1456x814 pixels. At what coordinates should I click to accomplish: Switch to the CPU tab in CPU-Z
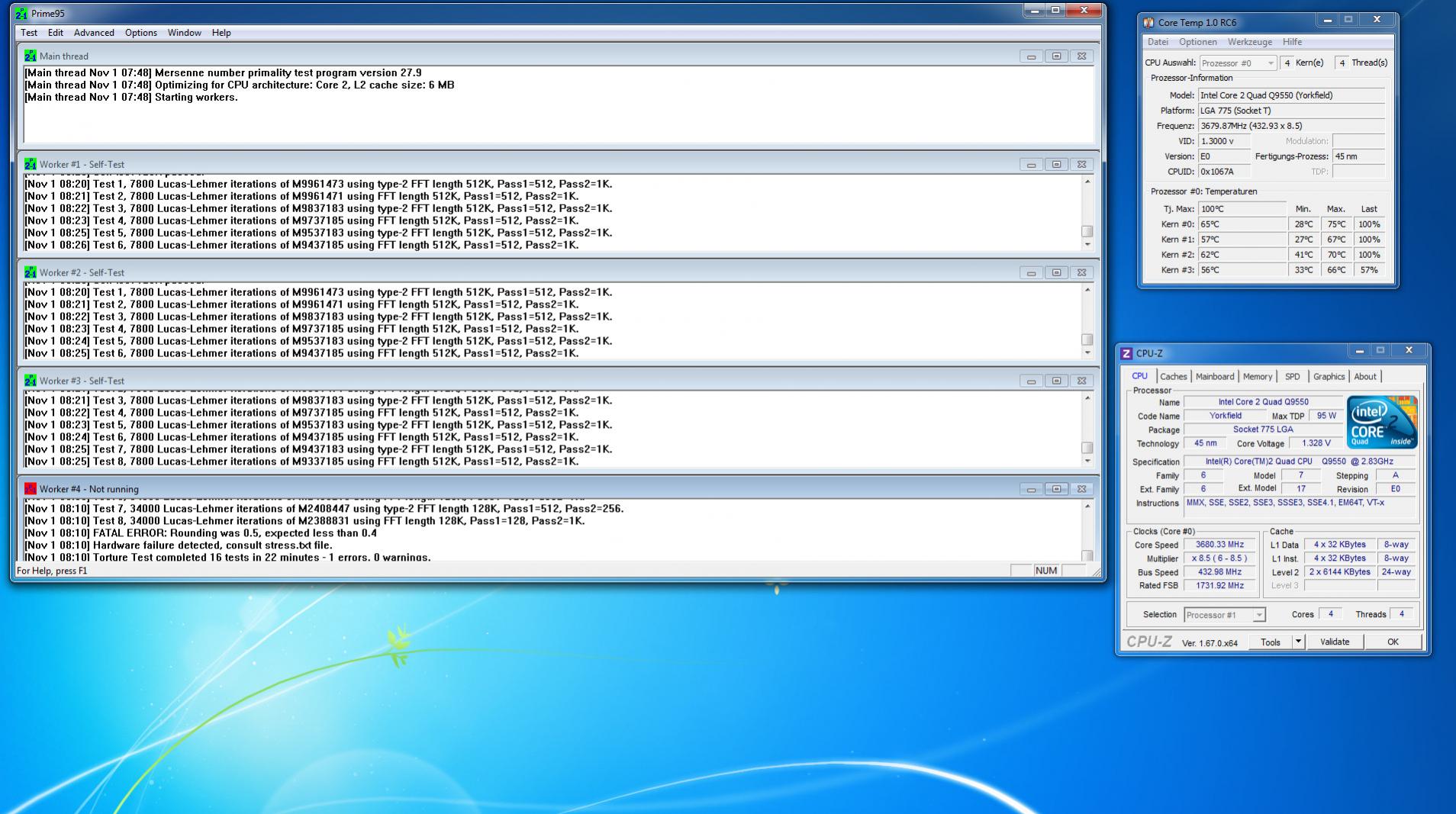(x=1139, y=376)
